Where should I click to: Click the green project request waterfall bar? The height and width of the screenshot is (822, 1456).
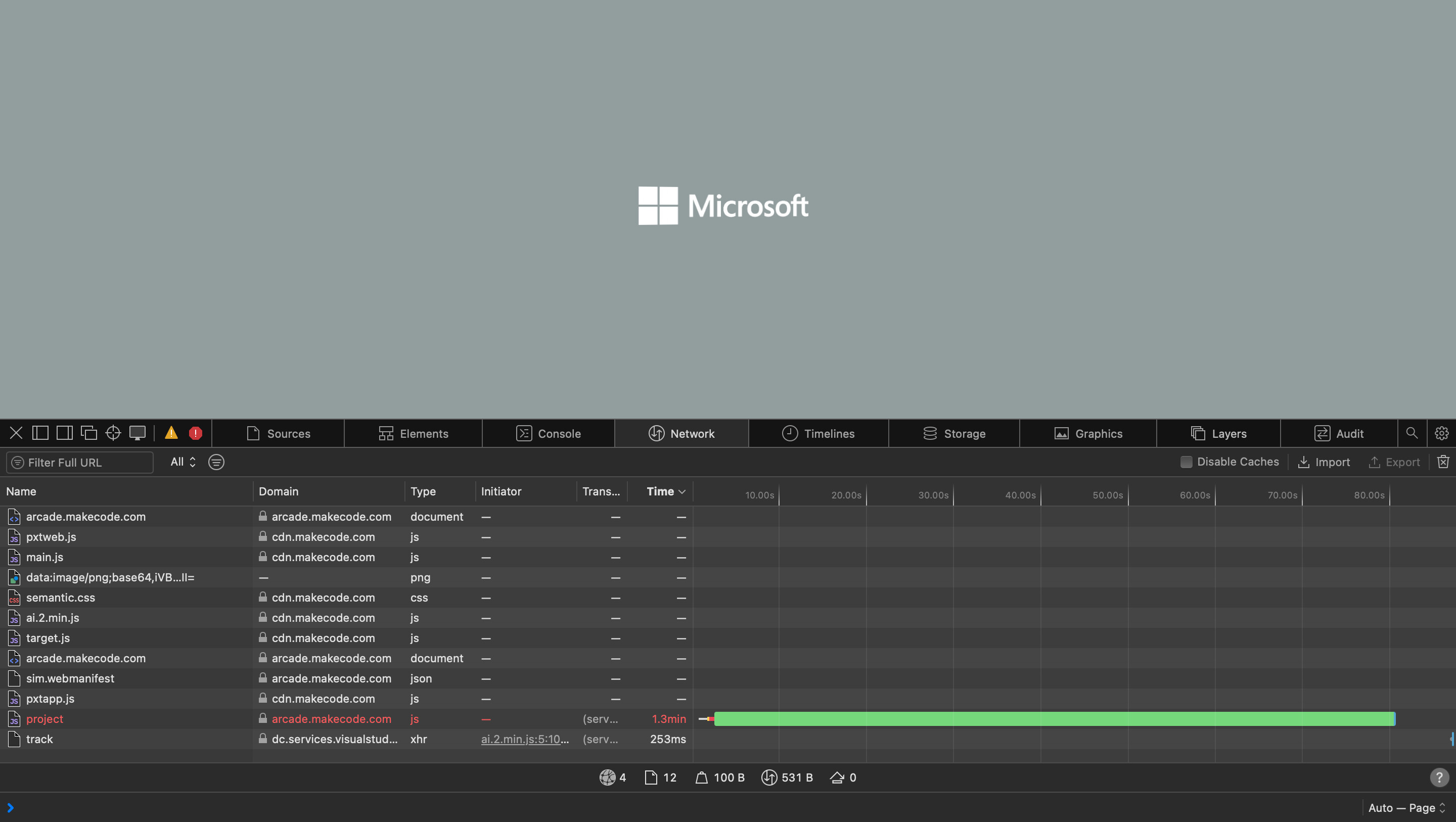tap(1054, 718)
